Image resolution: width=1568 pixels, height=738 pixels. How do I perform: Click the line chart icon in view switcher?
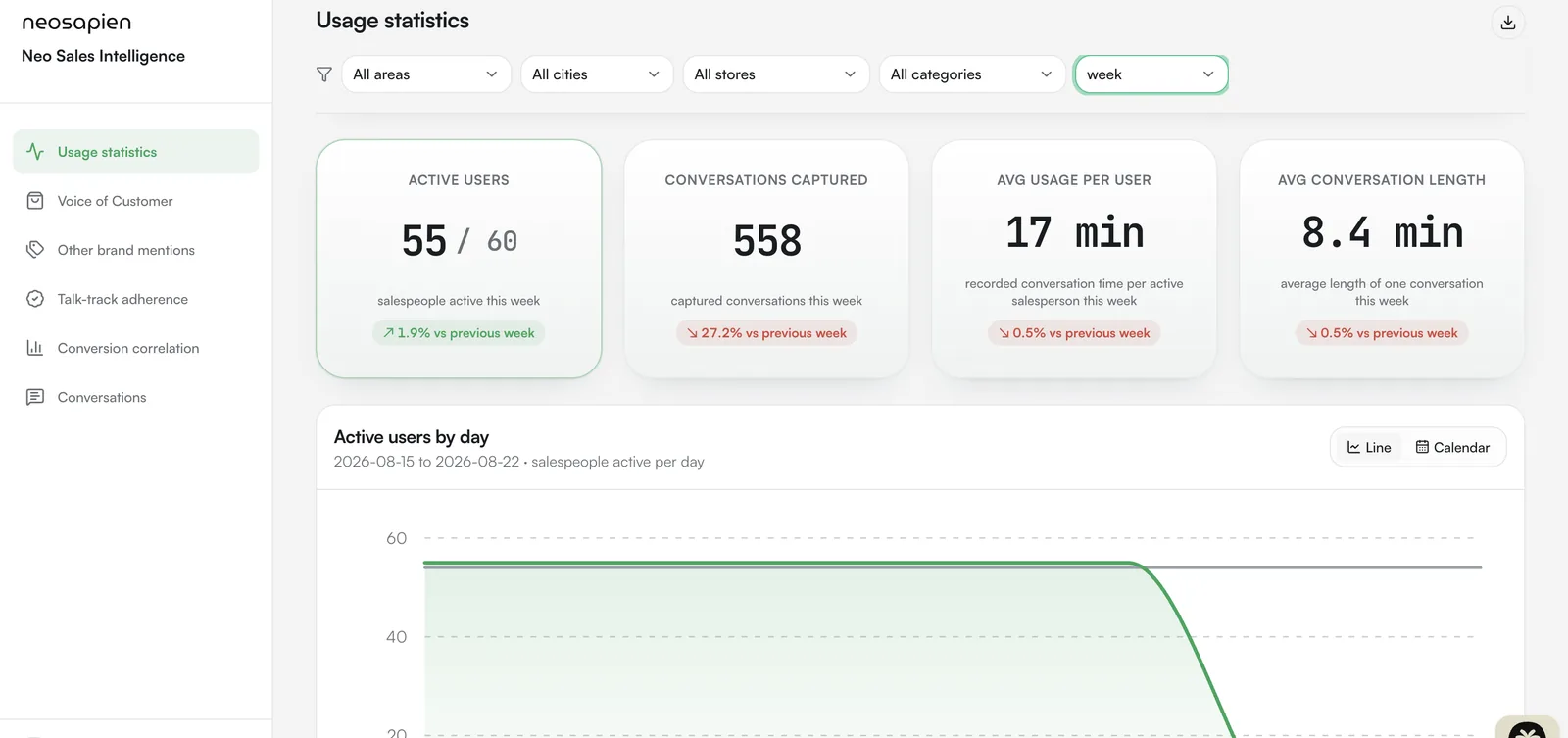tap(1353, 447)
